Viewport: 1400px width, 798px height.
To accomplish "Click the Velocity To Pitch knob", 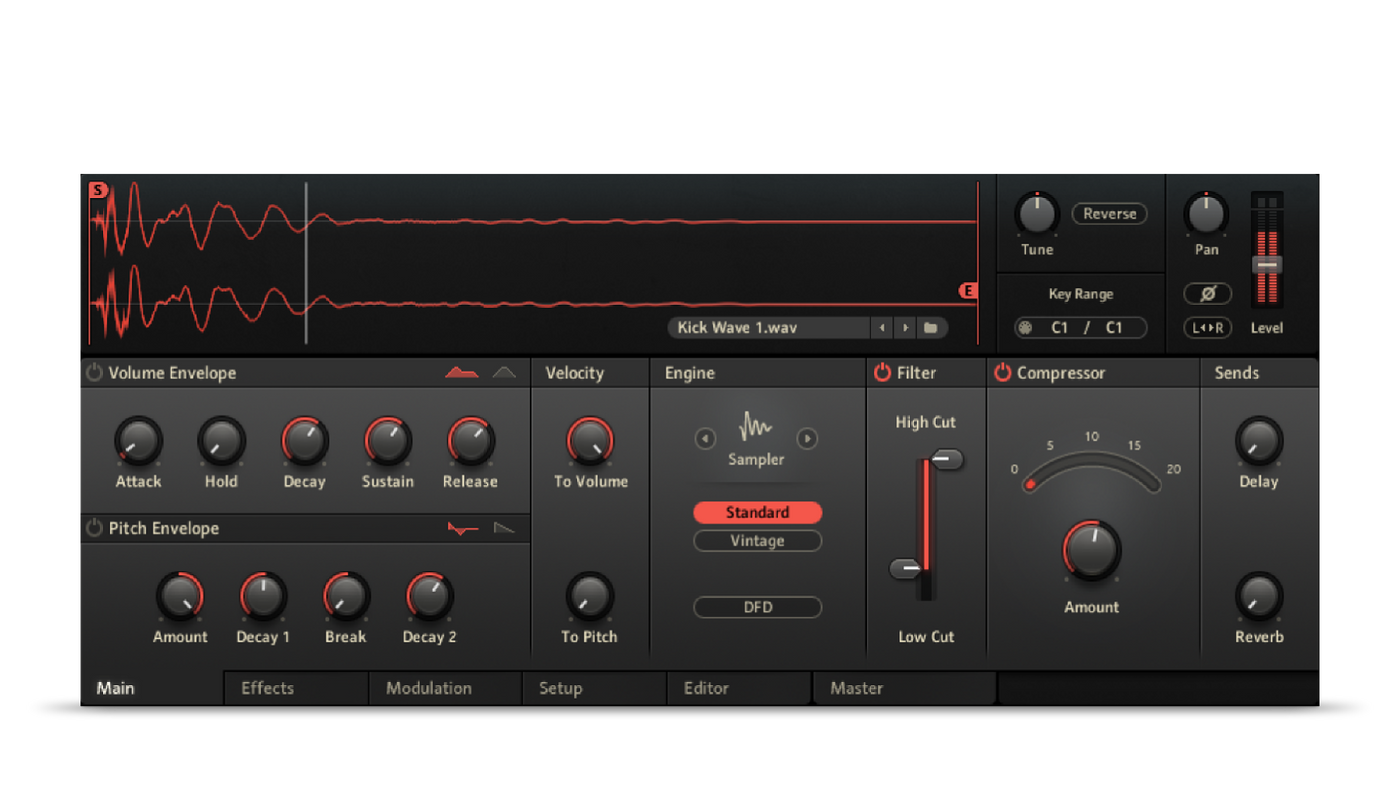I will click(x=589, y=597).
